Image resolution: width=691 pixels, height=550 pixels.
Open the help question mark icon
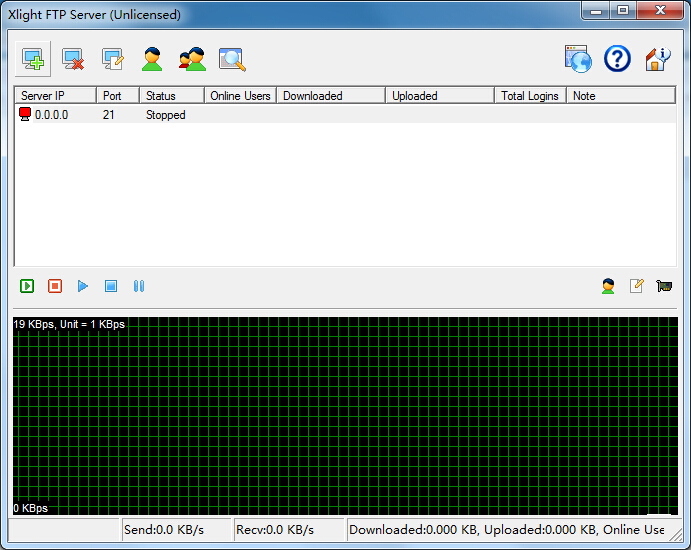point(617,59)
